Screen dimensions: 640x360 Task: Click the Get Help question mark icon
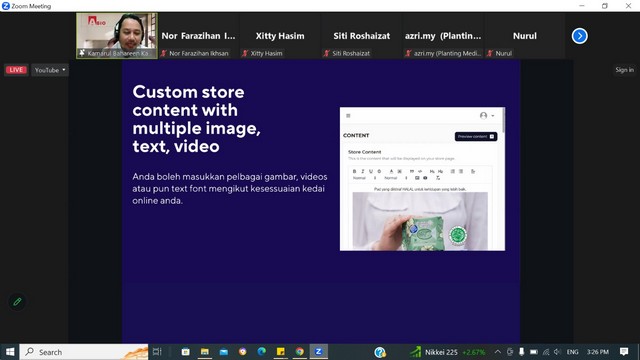pyautogui.click(x=380, y=352)
